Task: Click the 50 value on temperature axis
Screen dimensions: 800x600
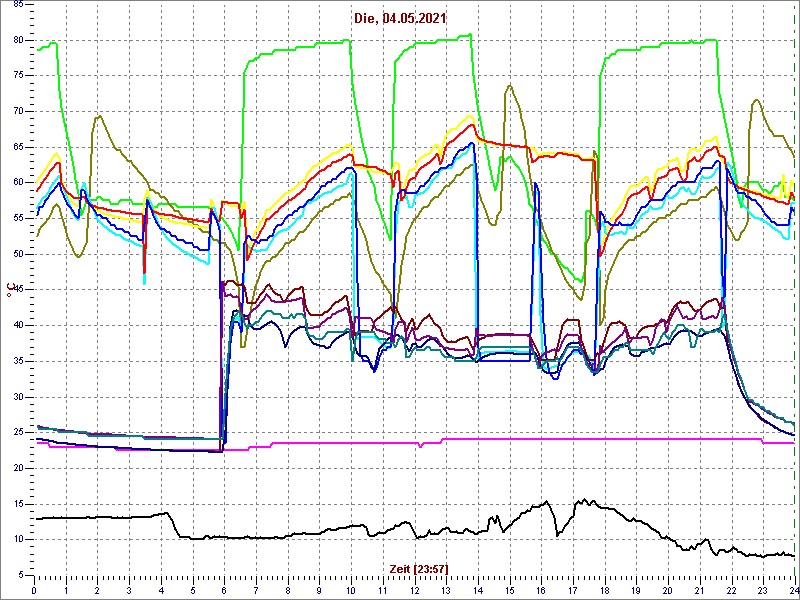Action: click(18, 254)
